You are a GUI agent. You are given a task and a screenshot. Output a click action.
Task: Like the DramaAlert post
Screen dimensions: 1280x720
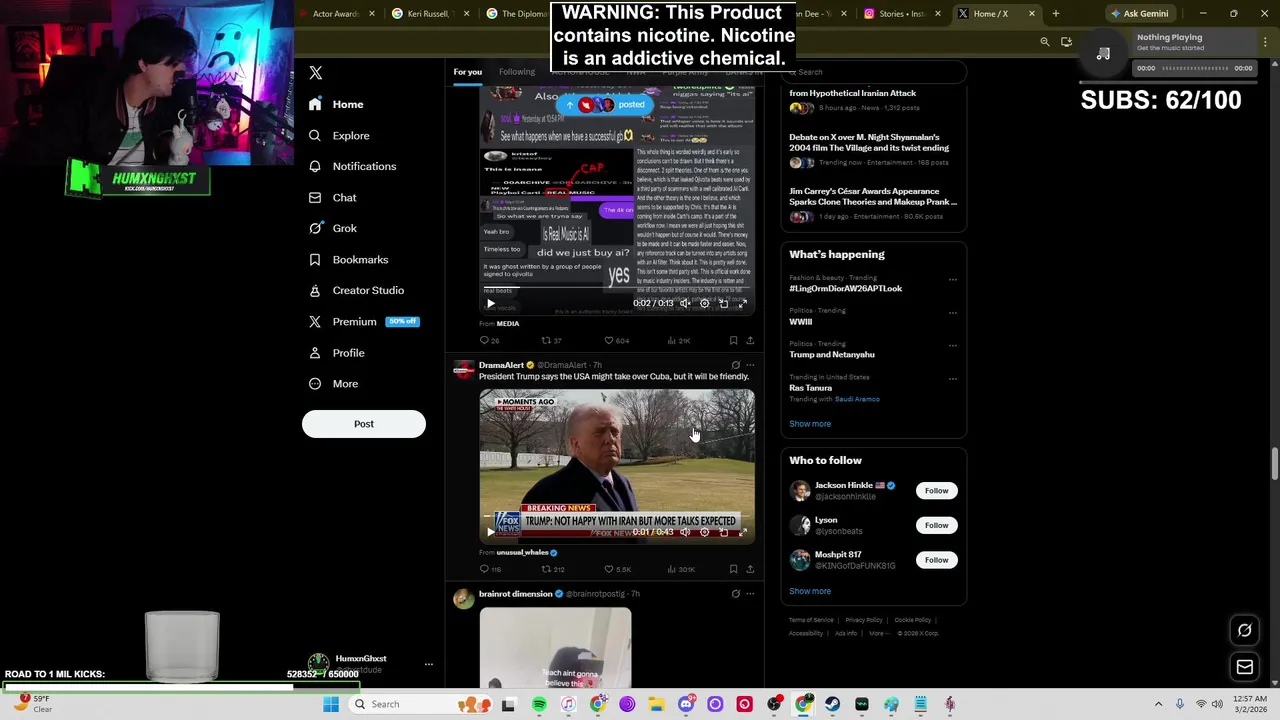[617, 569]
